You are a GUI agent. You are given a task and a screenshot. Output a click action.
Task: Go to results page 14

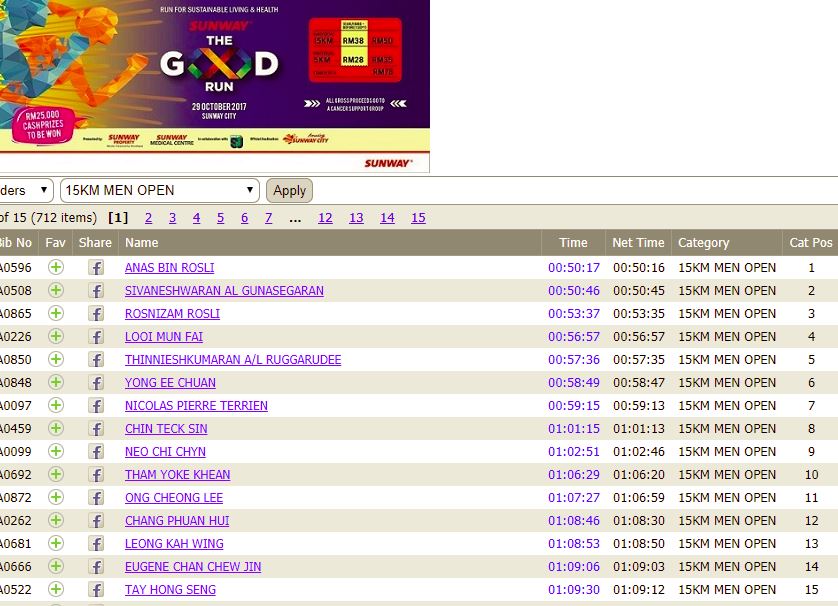pyautogui.click(x=387, y=217)
